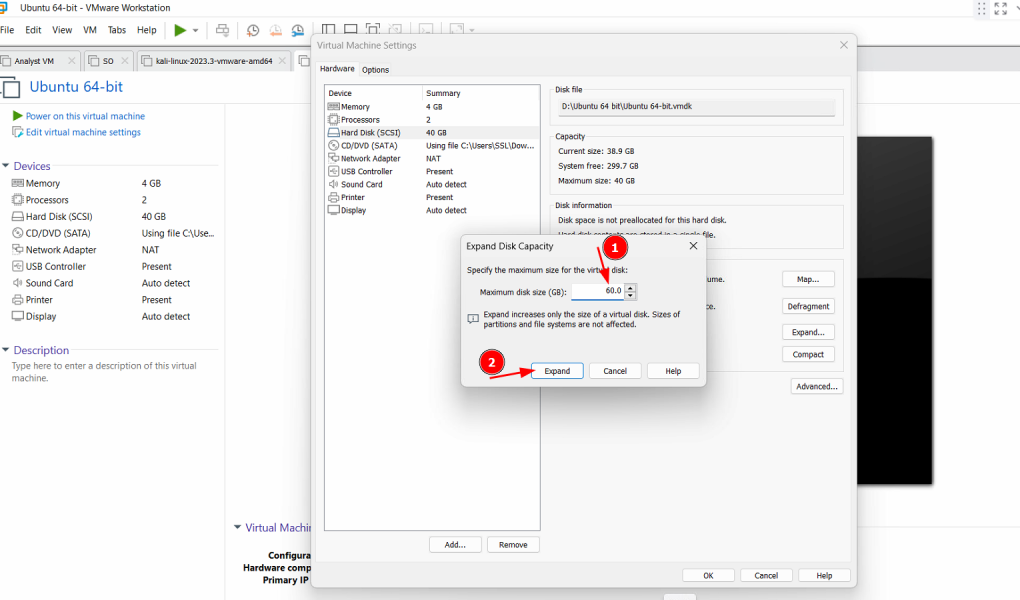Viewport: 1020px width, 600px height.
Task: Close the kali-linux tab
Action: coord(282,61)
